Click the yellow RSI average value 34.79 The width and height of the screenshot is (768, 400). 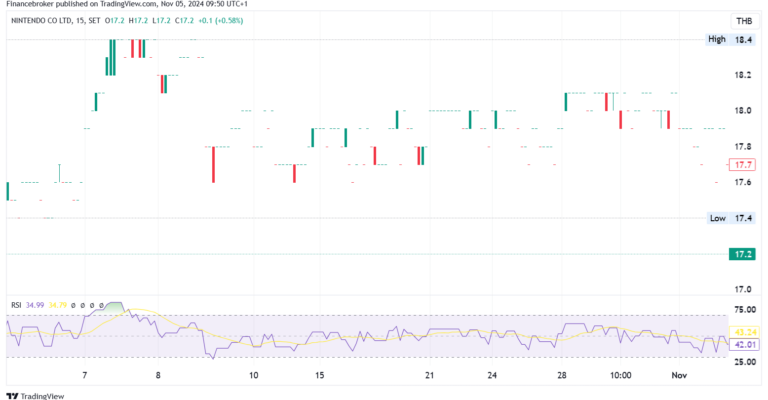point(57,305)
